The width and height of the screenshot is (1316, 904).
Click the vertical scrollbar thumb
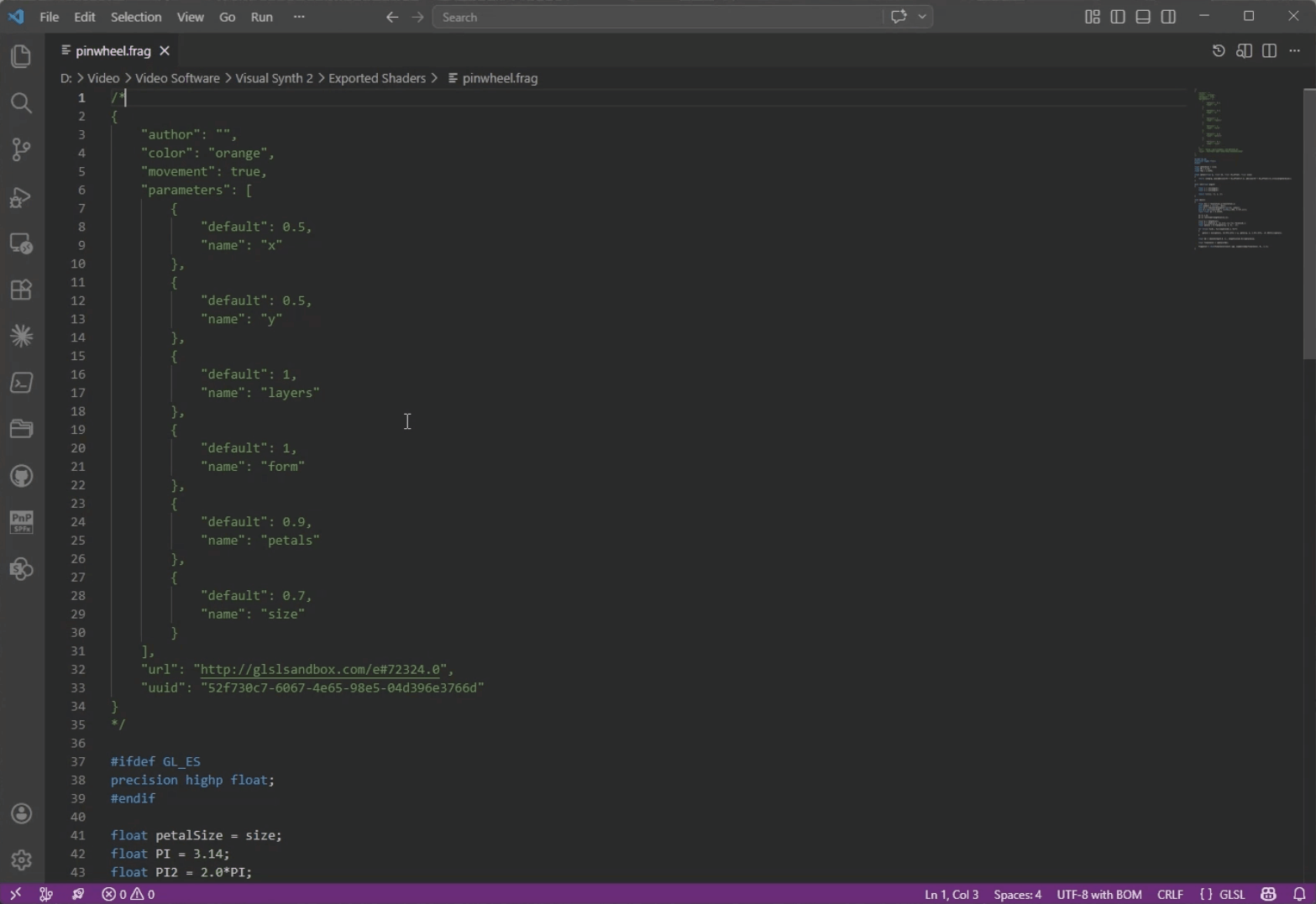(1309, 223)
